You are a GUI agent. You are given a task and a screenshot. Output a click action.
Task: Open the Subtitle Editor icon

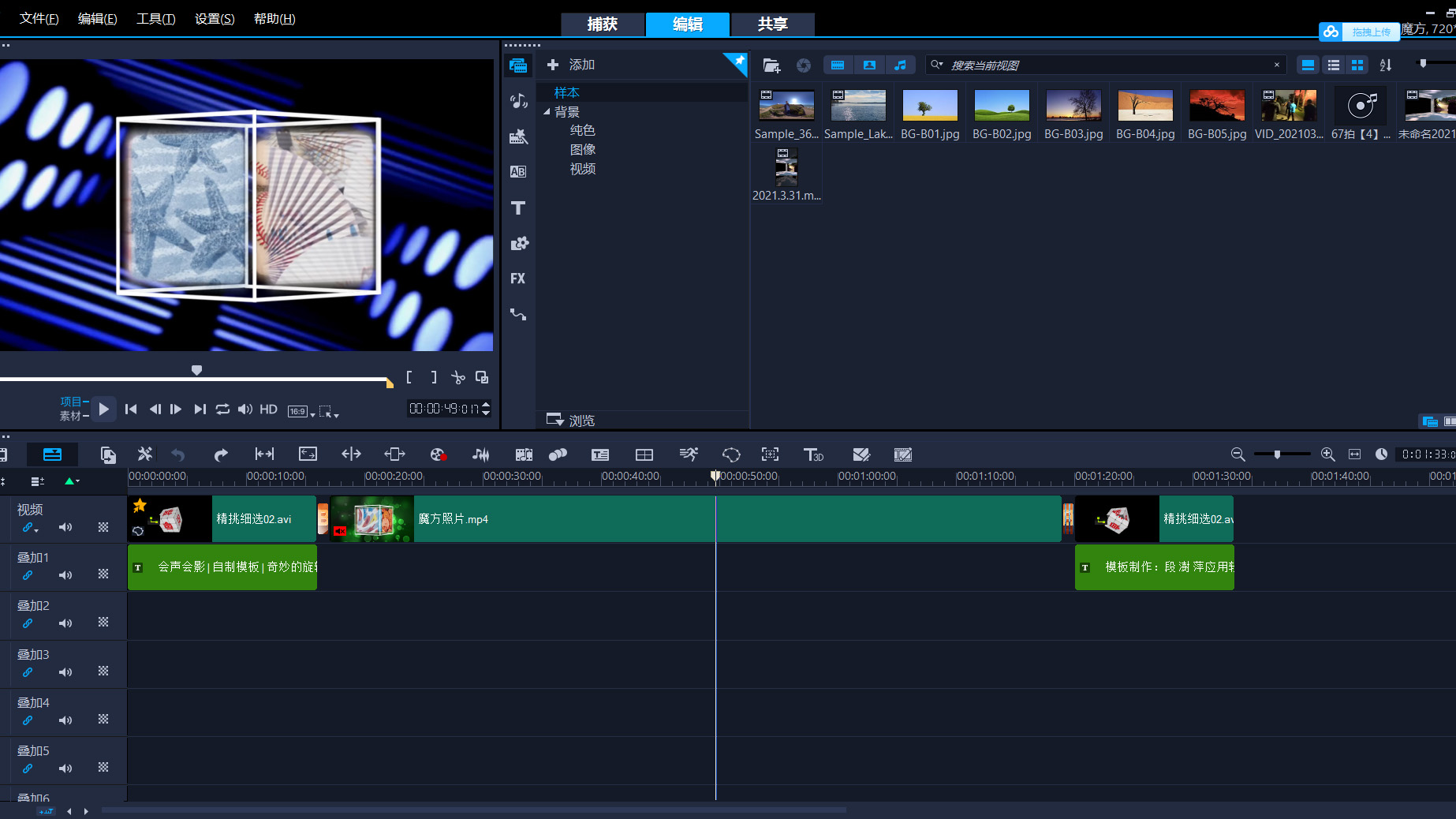[600, 454]
